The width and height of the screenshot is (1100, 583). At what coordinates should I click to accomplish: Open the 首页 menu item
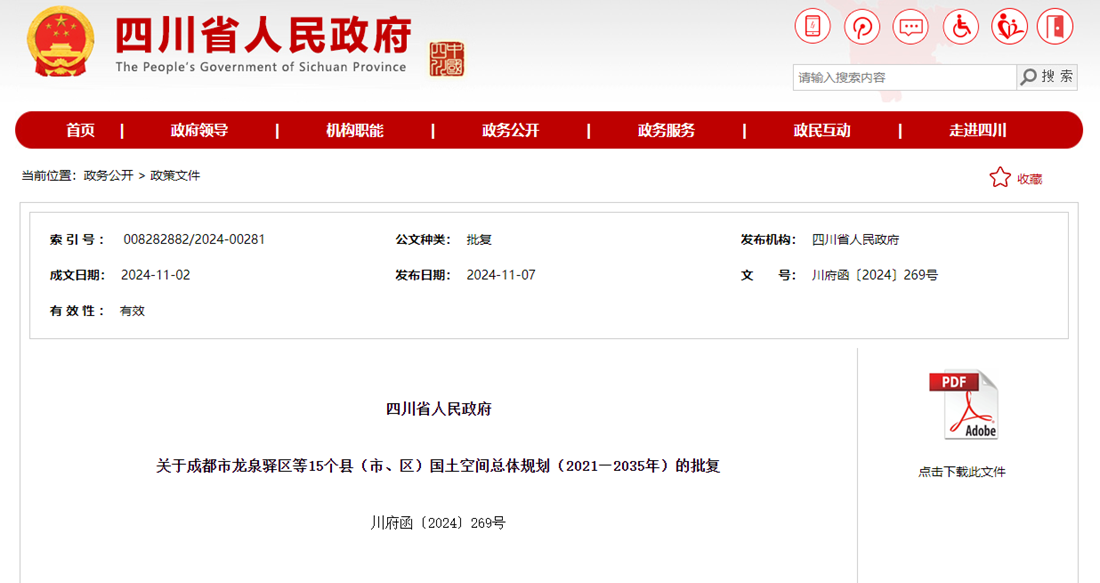pyautogui.click(x=81, y=130)
